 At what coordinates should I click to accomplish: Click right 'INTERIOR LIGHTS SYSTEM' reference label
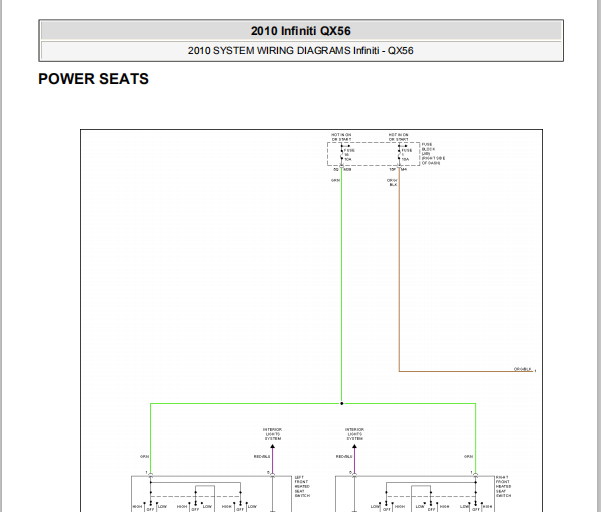pos(355,434)
